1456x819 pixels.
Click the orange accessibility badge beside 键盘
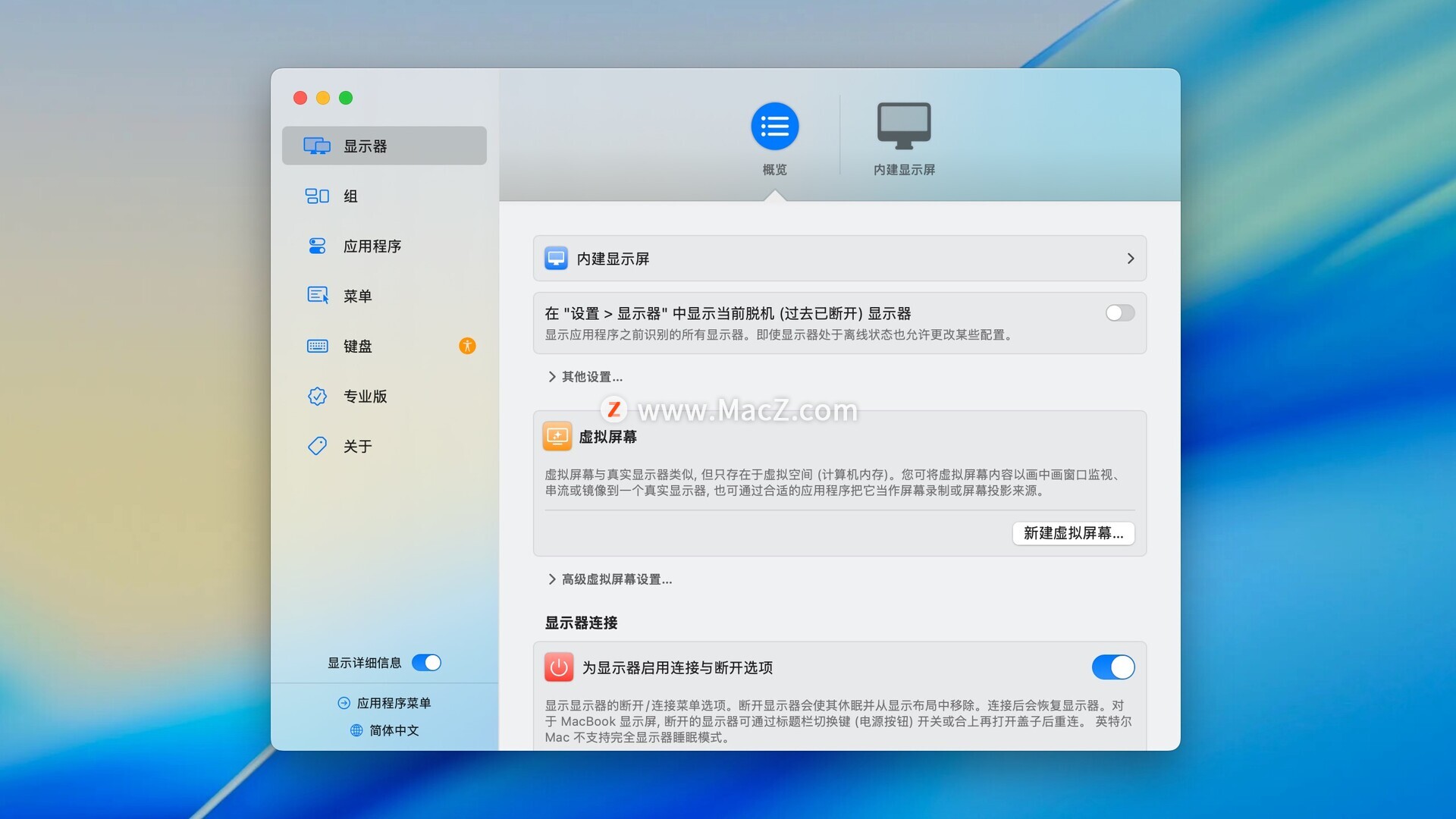(467, 346)
